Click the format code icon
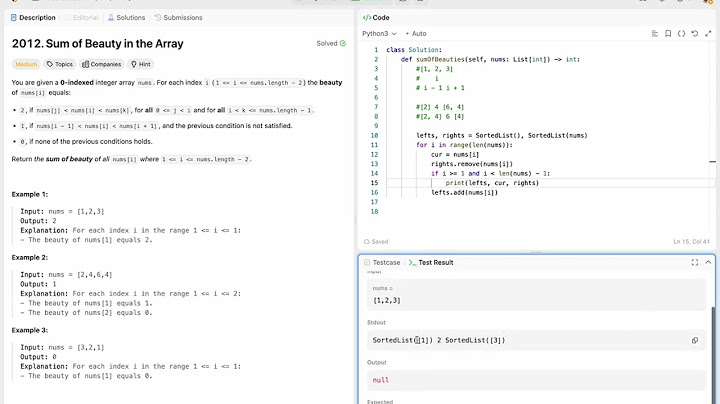The height and width of the screenshot is (404, 720). coord(655,34)
